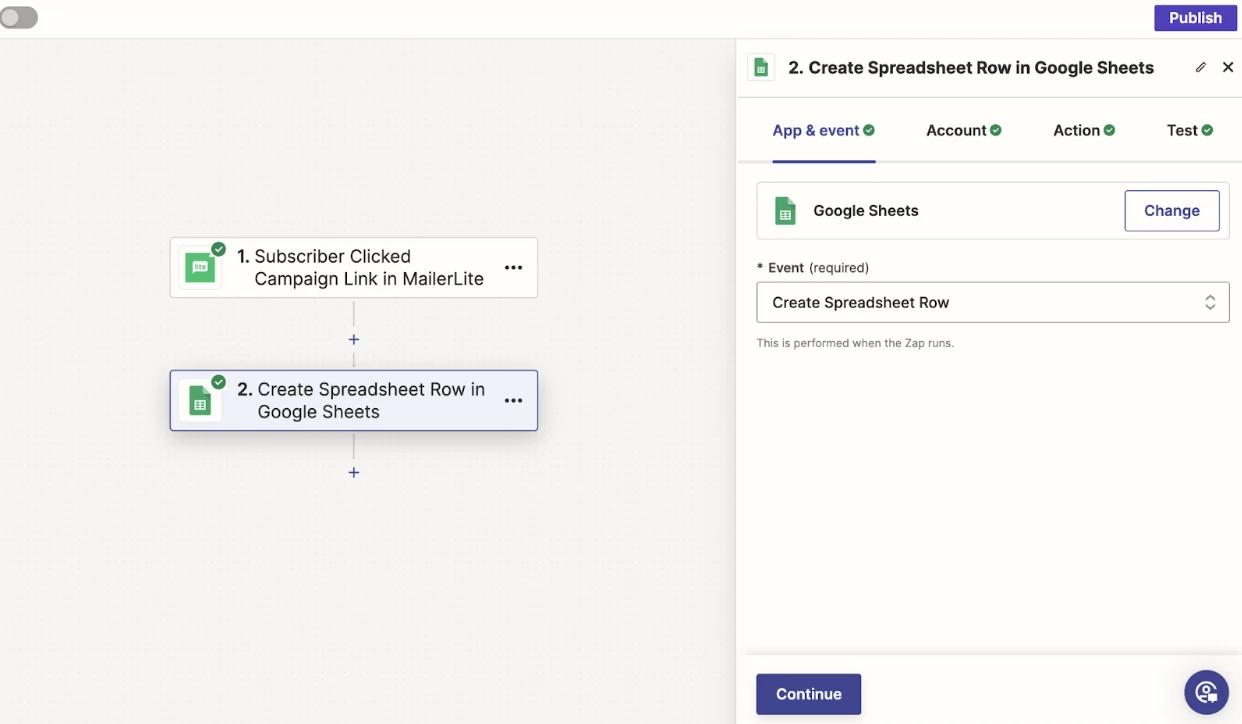Toggle the Zap on/off switch
This screenshot has width=1242, height=724.
click(19, 18)
